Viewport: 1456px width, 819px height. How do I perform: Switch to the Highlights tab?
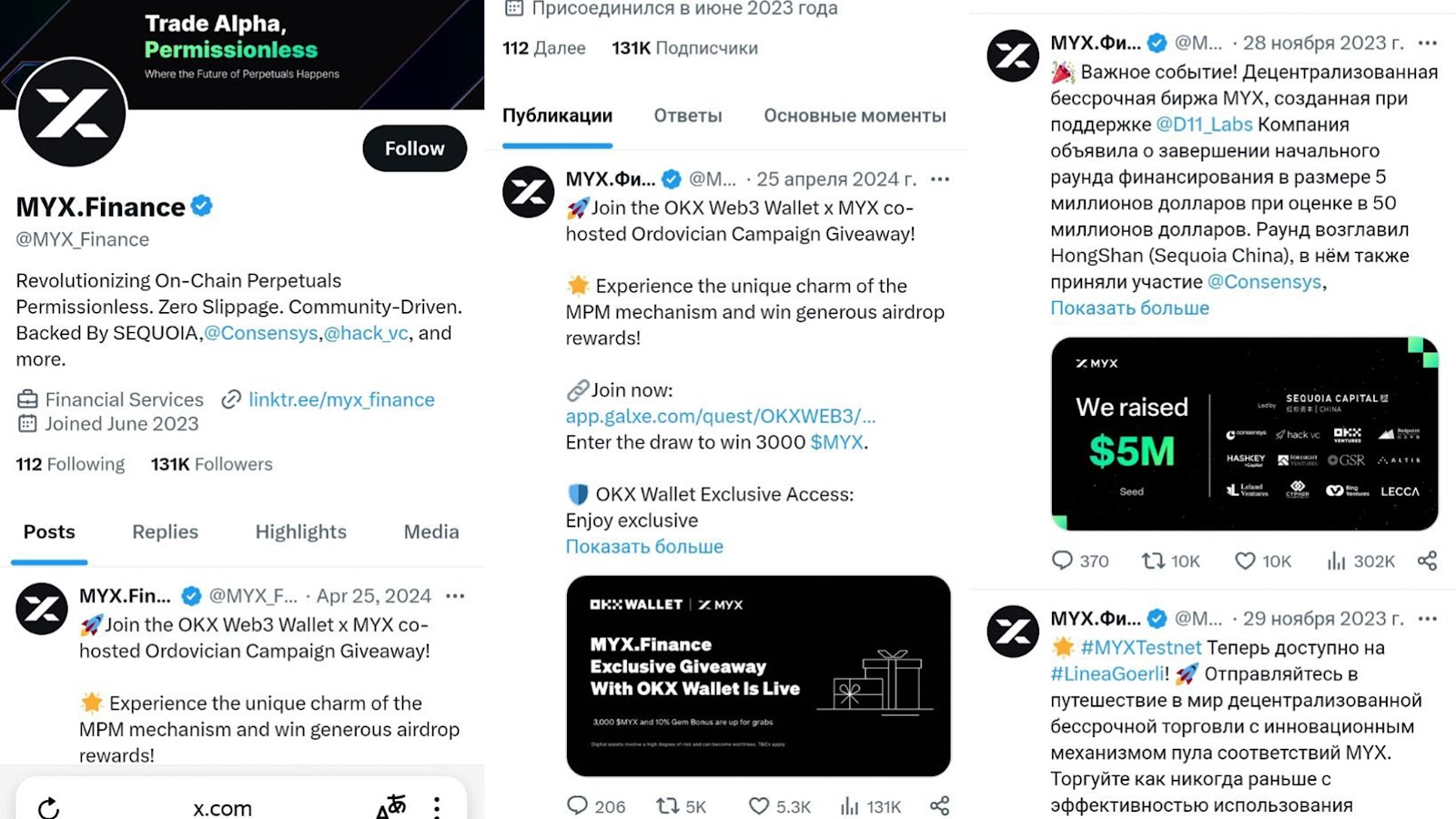click(300, 532)
